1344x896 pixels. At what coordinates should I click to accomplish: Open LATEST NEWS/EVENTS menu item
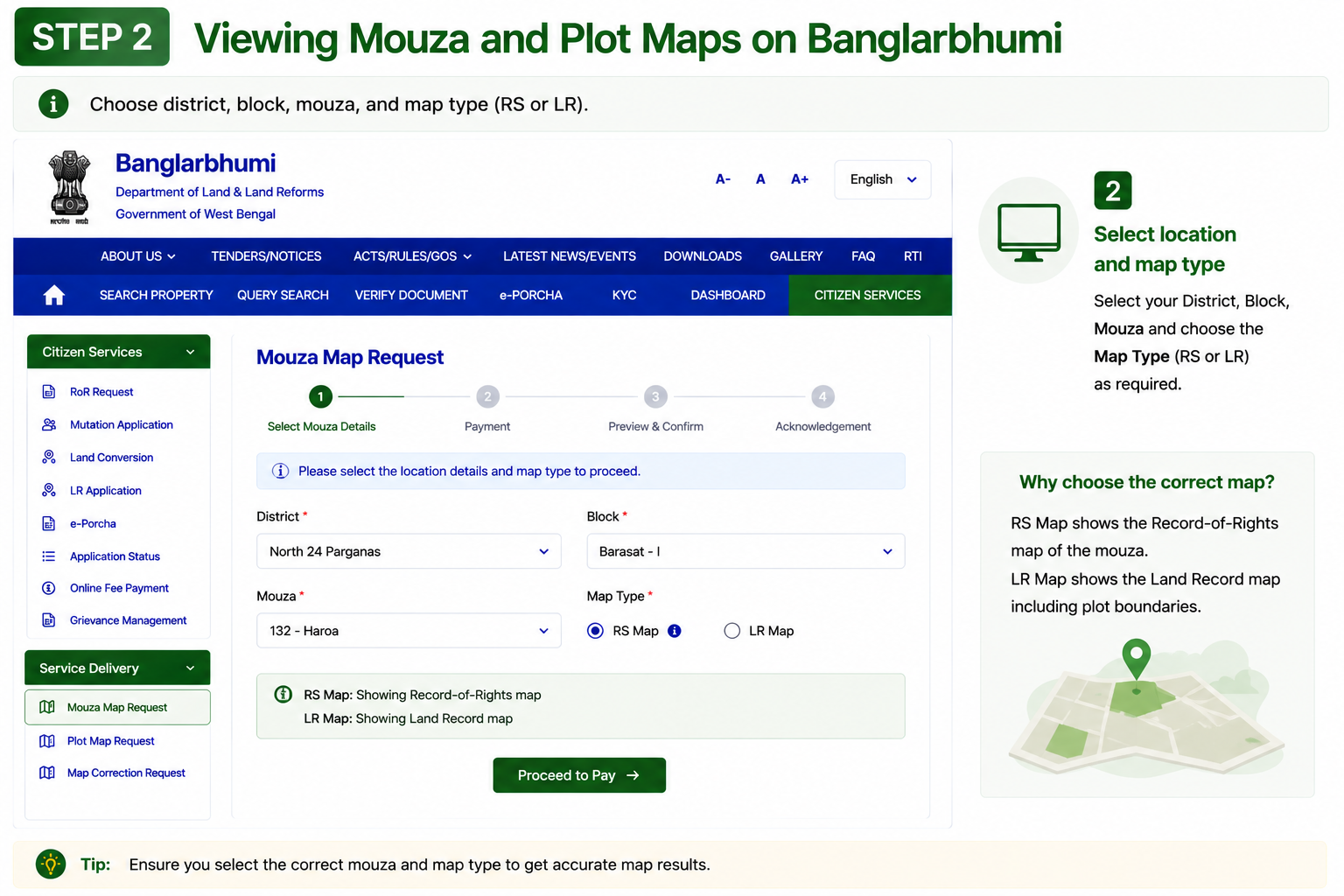coord(570,256)
